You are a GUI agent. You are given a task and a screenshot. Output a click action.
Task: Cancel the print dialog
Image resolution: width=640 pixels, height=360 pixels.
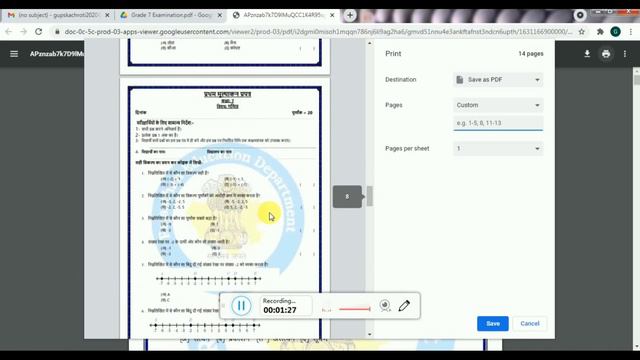[x=530, y=323]
